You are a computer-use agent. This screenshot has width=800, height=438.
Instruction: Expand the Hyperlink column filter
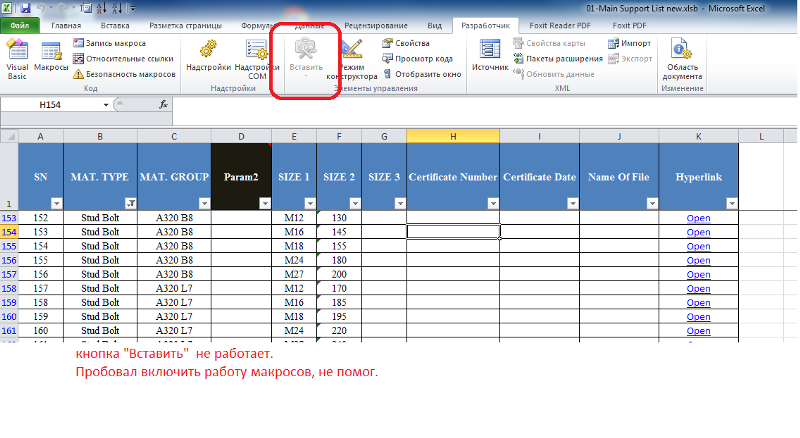(x=731, y=203)
